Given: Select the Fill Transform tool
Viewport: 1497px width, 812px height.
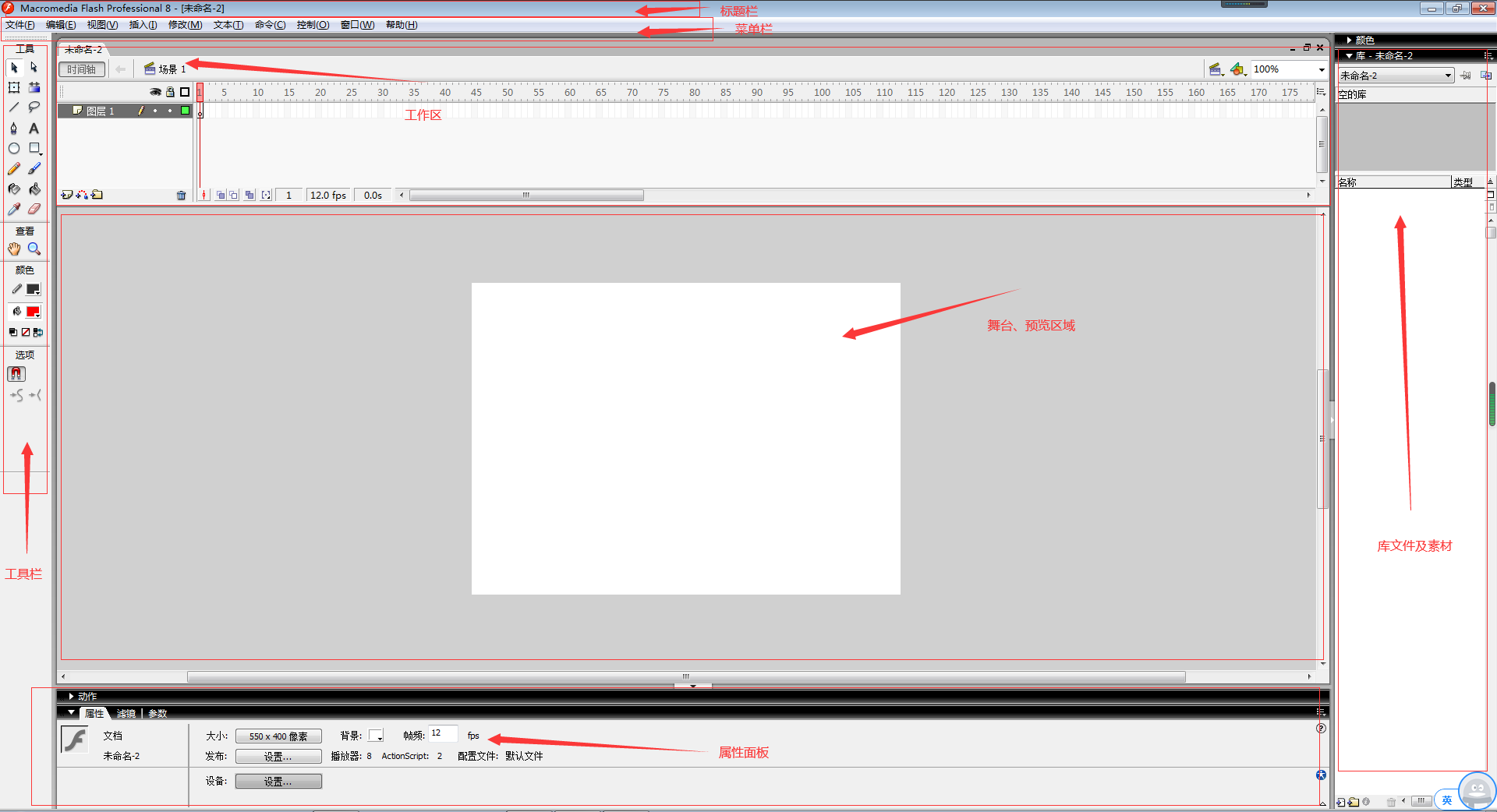Looking at the screenshot, I should 34,87.
